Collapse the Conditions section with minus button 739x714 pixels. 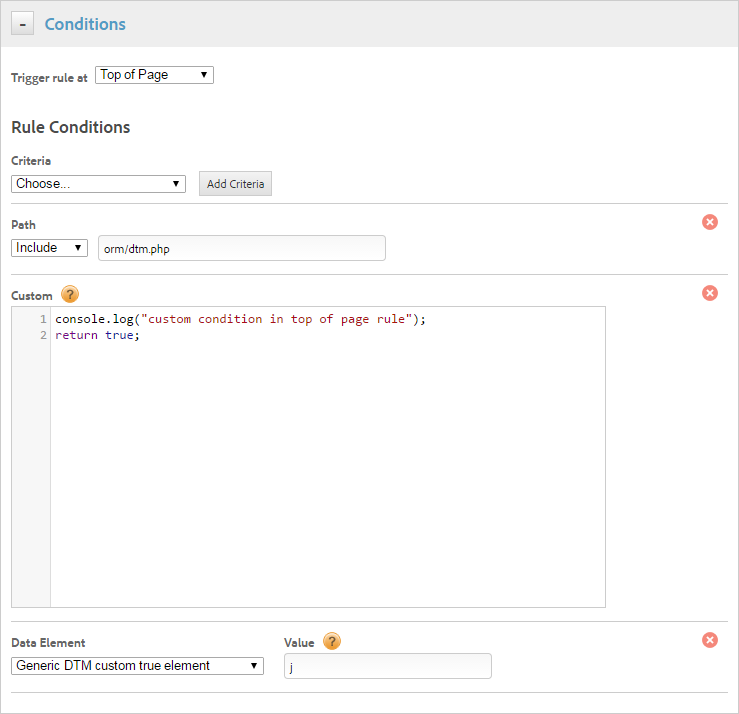tap(24, 24)
